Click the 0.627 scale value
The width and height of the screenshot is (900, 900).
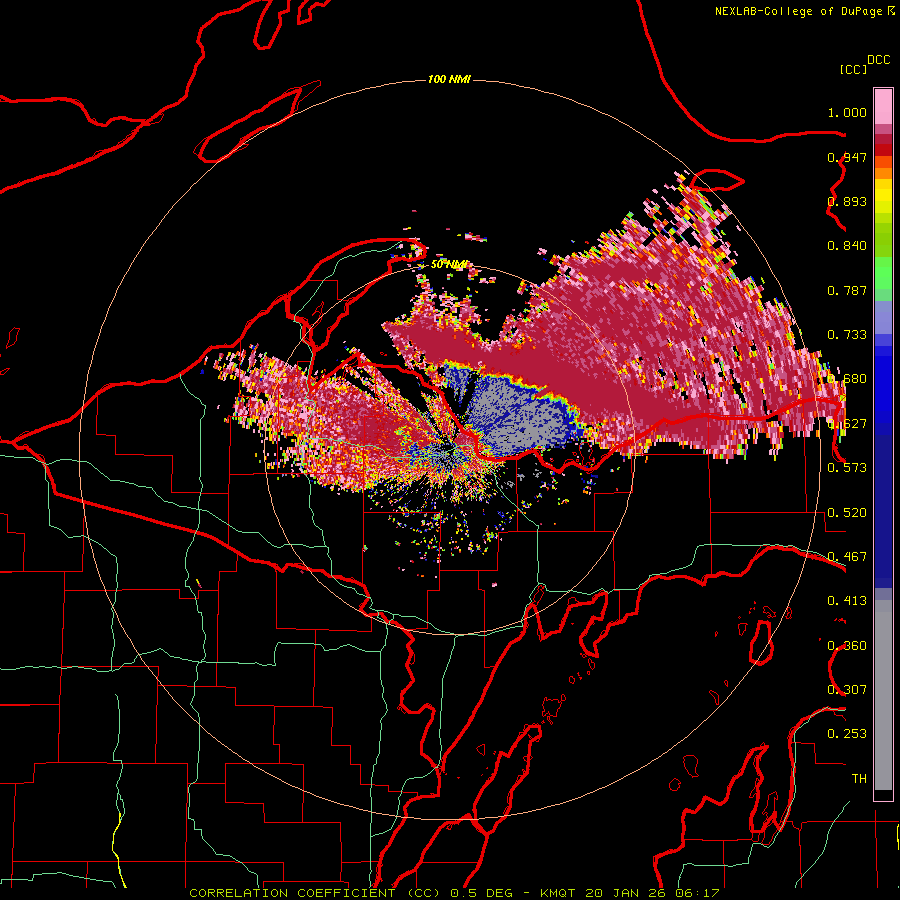coord(847,424)
